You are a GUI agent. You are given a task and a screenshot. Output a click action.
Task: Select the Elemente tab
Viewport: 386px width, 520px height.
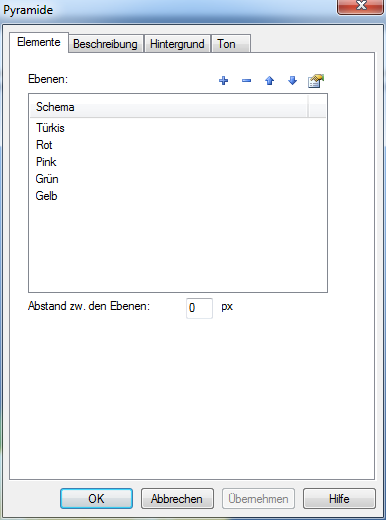click(x=39, y=42)
